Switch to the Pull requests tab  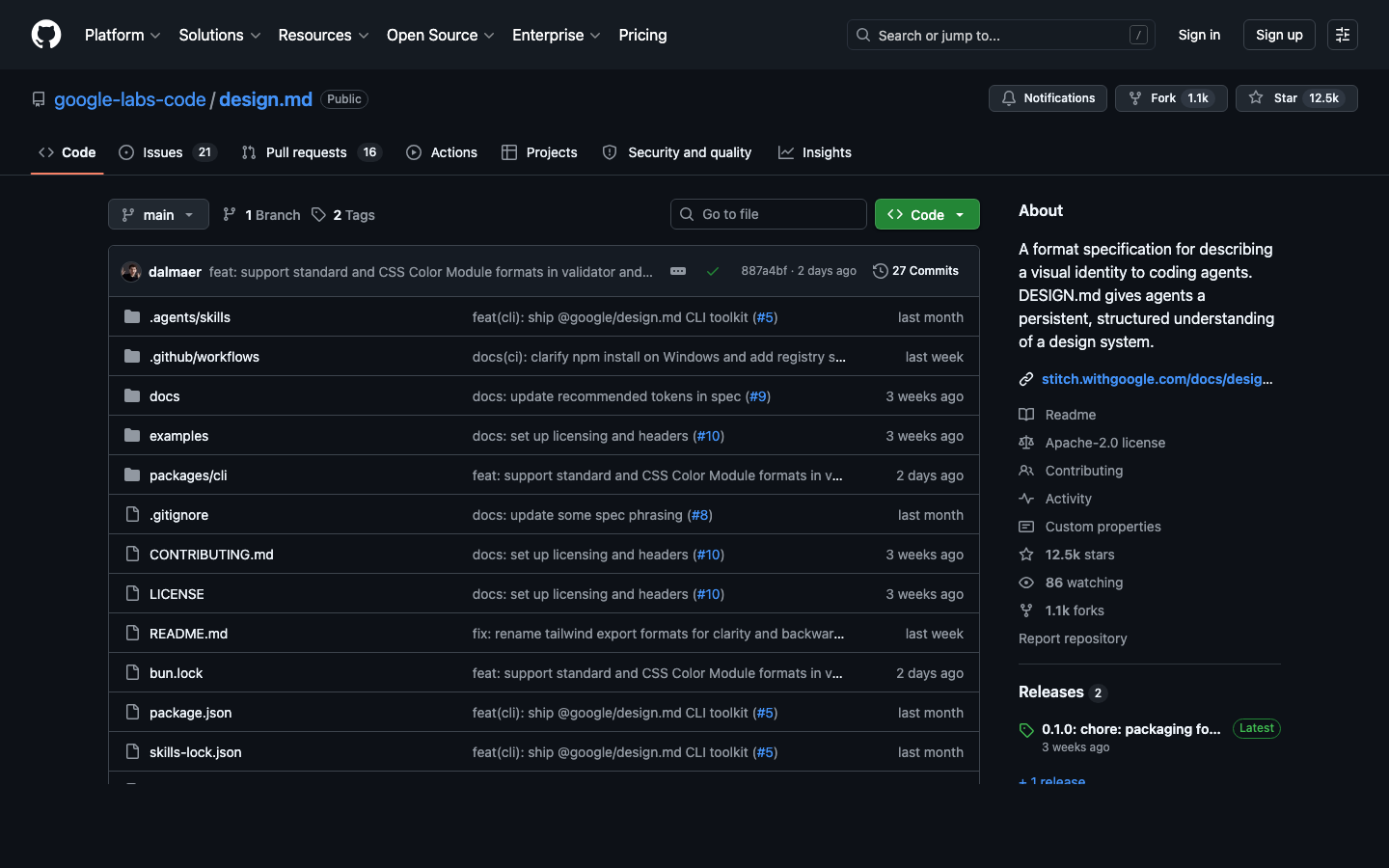312,152
